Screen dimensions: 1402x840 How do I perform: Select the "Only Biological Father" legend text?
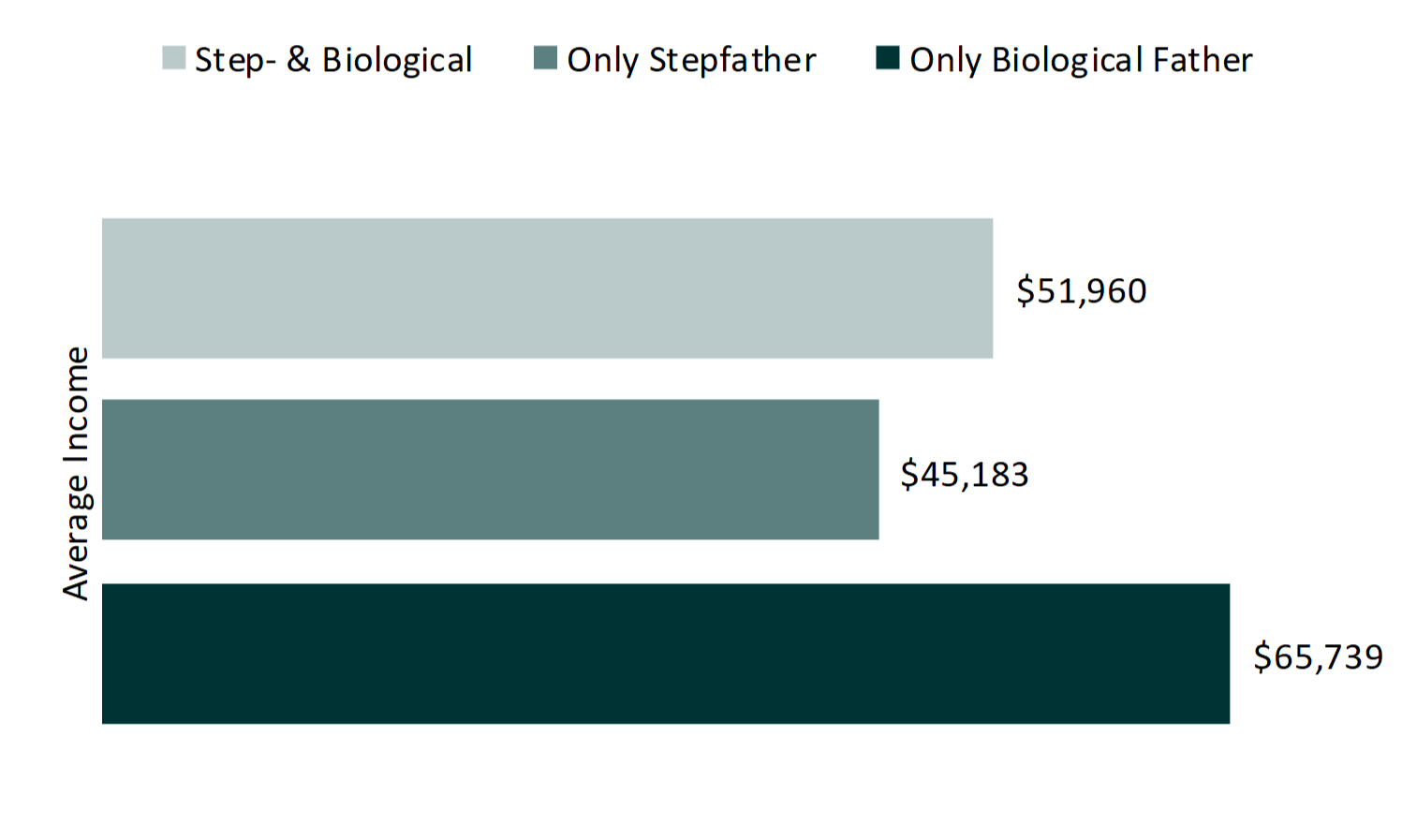point(1081,60)
